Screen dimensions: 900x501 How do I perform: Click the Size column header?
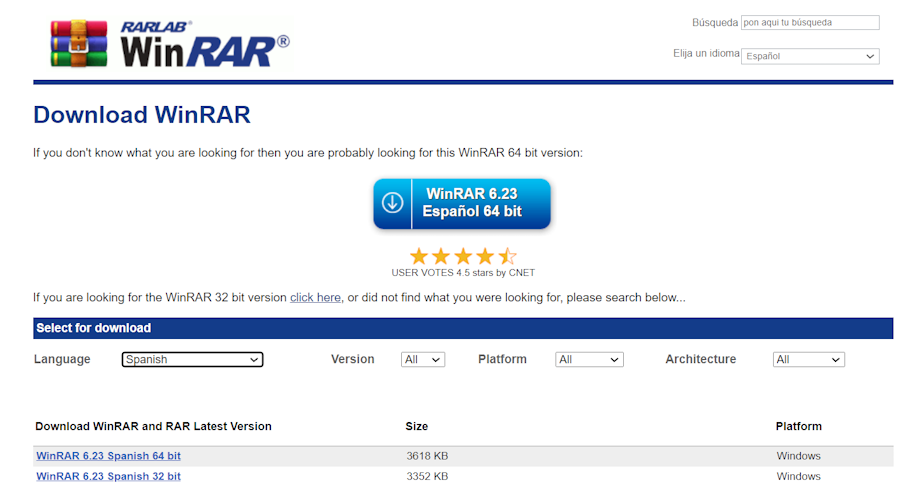pyautogui.click(x=417, y=426)
